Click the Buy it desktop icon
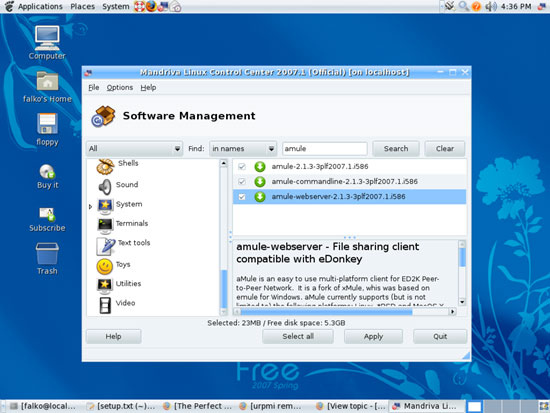Screen dimensions: 550x413 (x=47, y=172)
